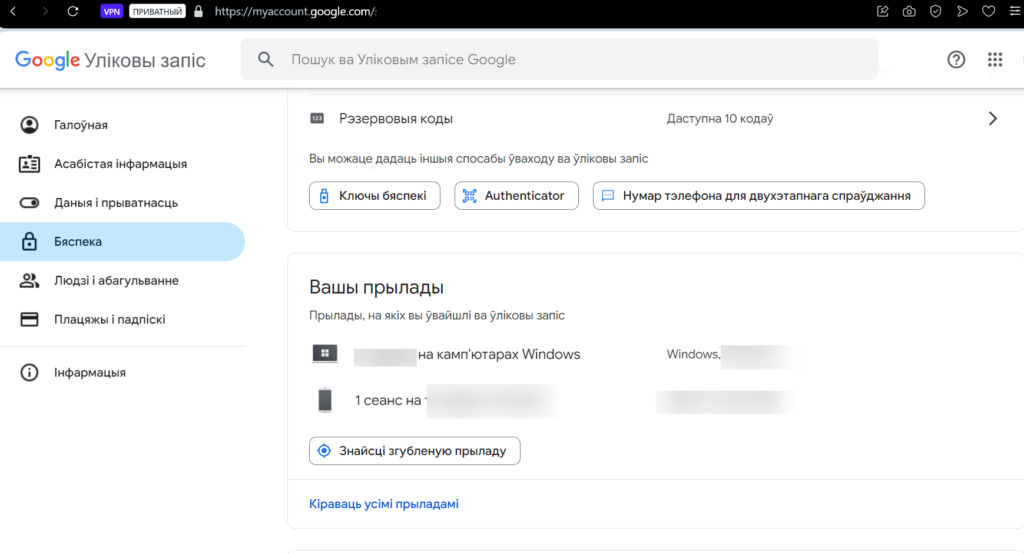Screen dimensions: 1024x554
Task: Open the help question mark icon
Action: click(x=956, y=59)
